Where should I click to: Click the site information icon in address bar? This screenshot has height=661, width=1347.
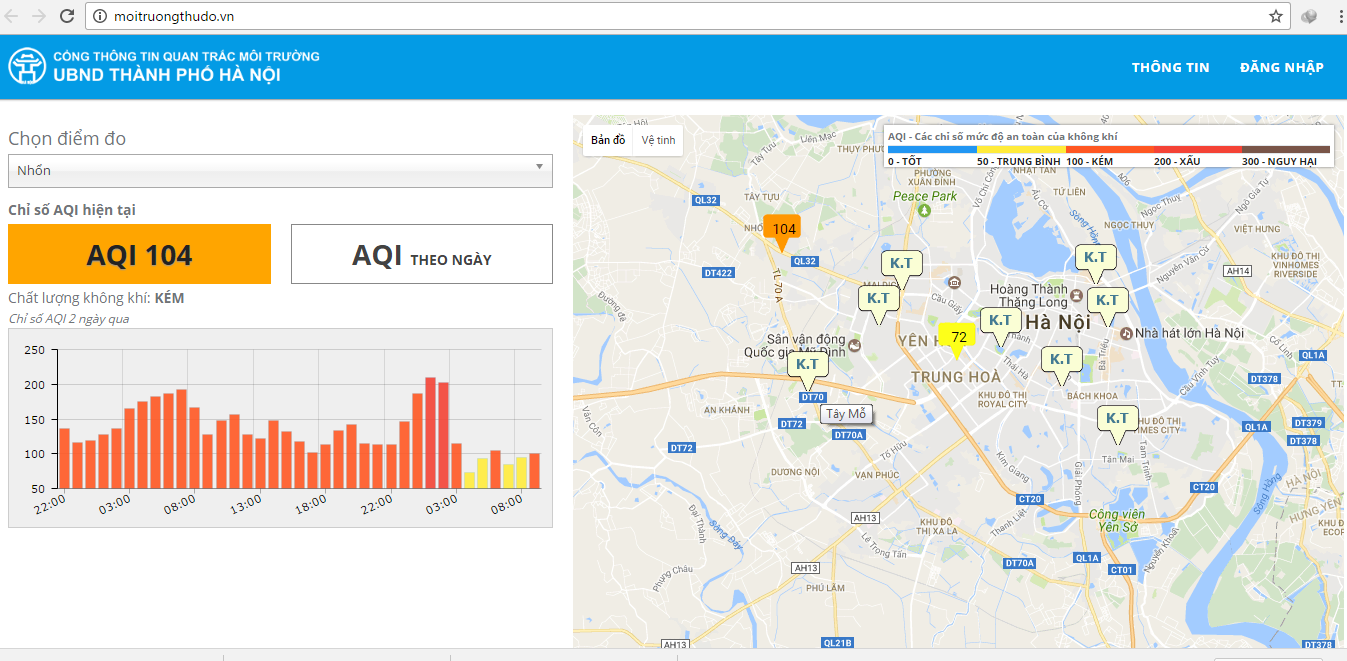[x=99, y=17]
